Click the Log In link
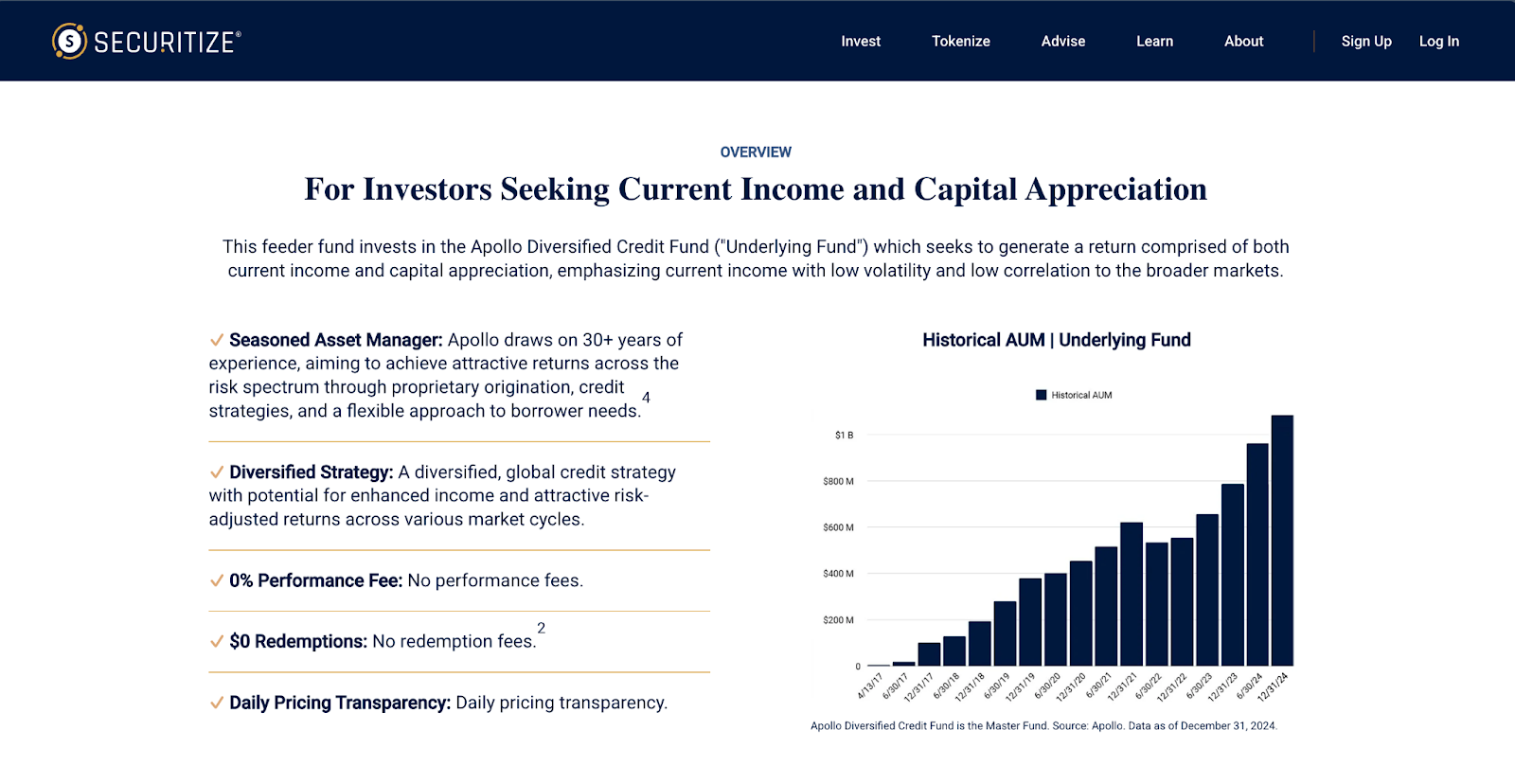 1439,41
